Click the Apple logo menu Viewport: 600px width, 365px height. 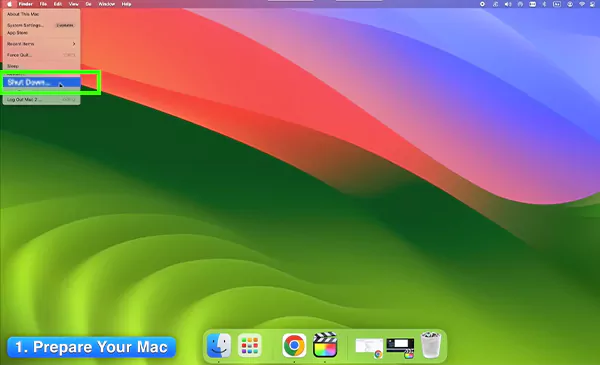9,4
